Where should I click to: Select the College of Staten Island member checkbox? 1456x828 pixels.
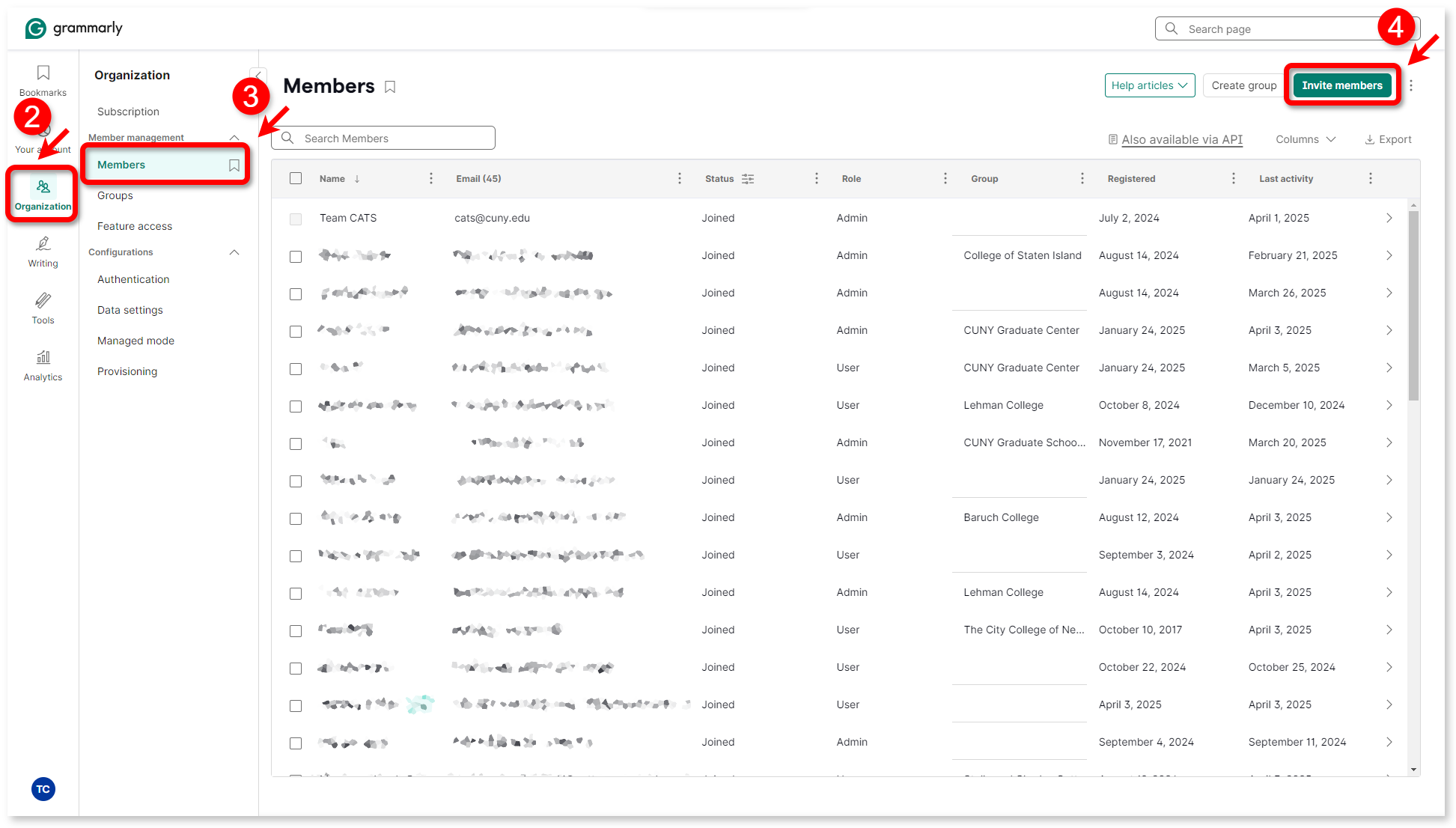(x=296, y=256)
